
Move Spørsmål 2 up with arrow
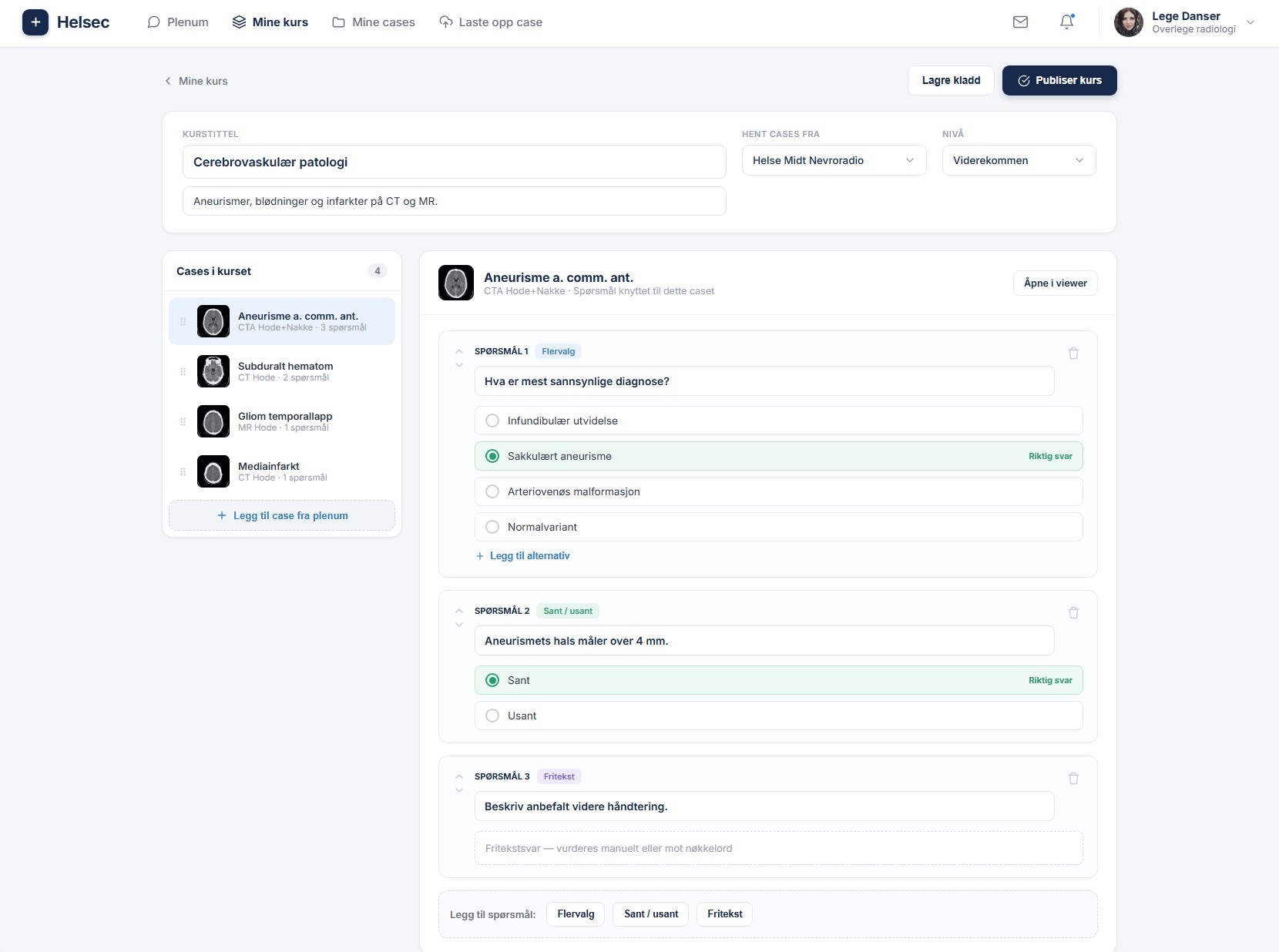click(x=459, y=611)
